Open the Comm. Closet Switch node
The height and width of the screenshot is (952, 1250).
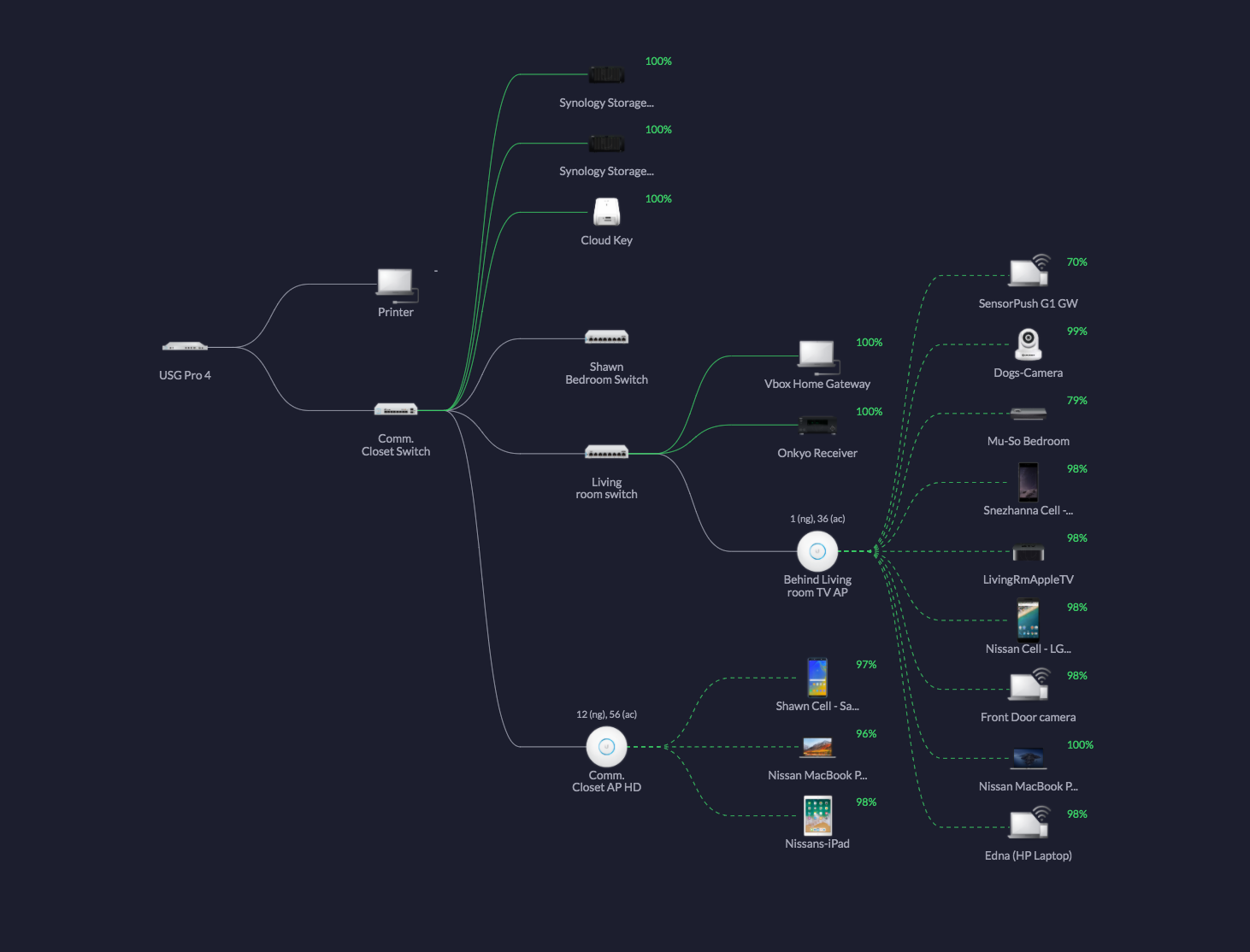396,410
